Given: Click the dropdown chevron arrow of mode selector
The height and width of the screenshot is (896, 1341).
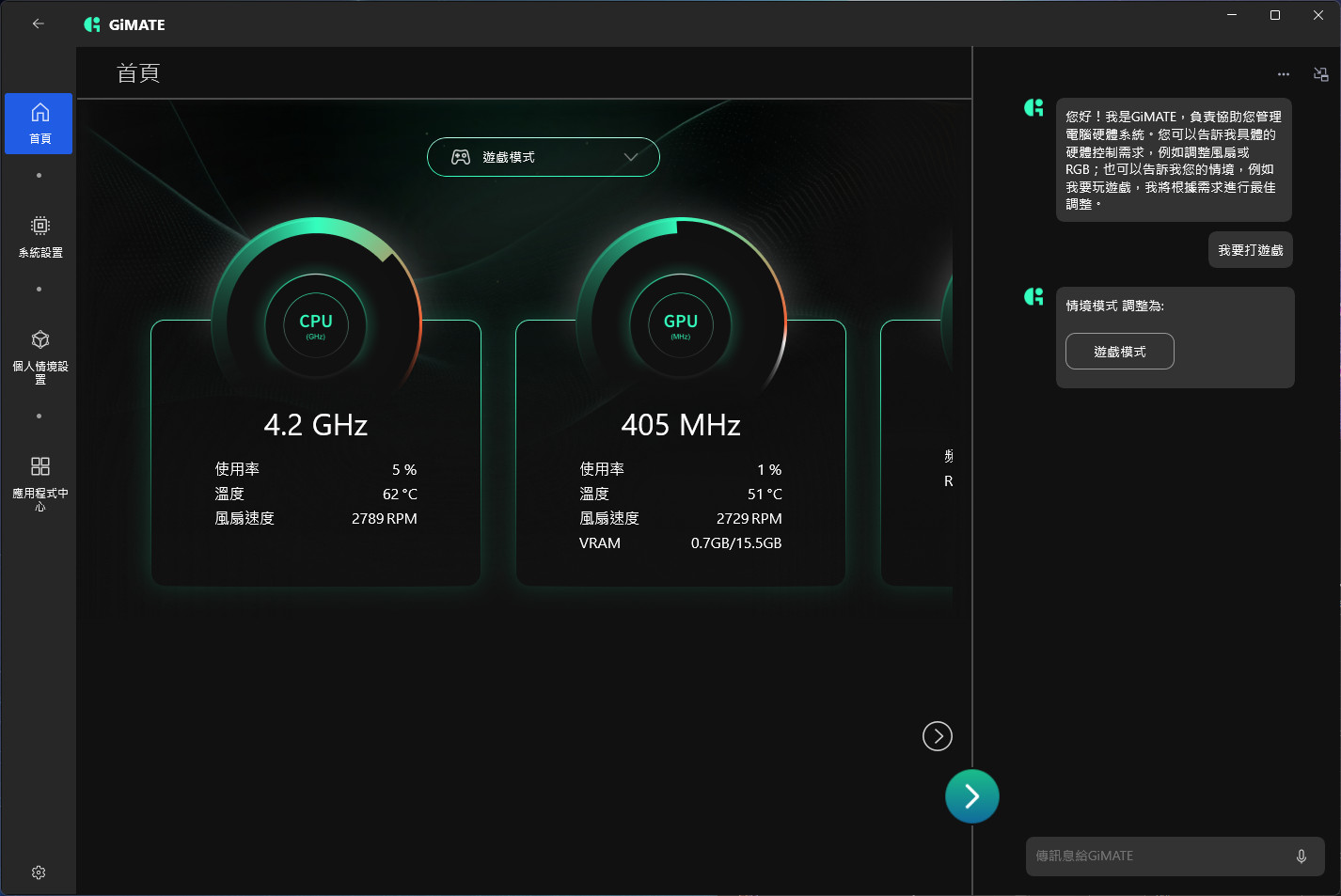Looking at the screenshot, I should pyautogui.click(x=631, y=157).
